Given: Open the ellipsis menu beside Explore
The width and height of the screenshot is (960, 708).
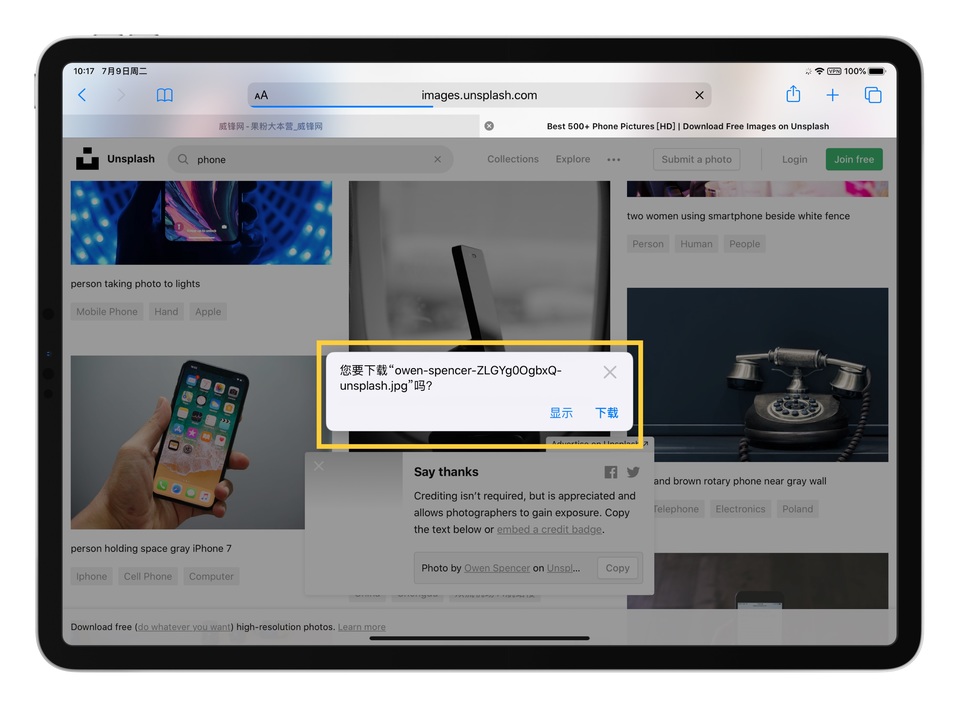Looking at the screenshot, I should coord(613,159).
